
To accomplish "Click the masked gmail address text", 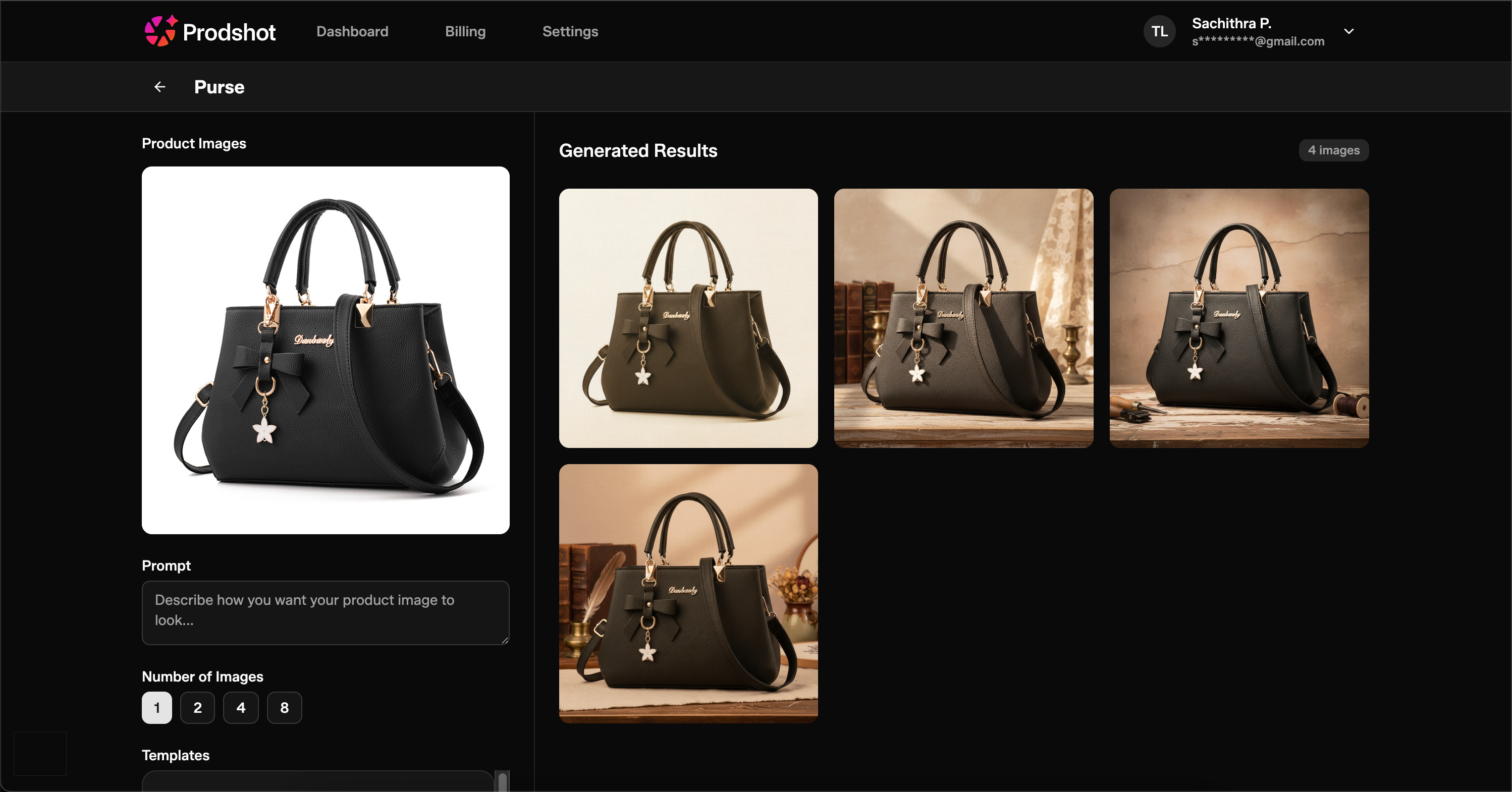I will [x=1258, y=41].
